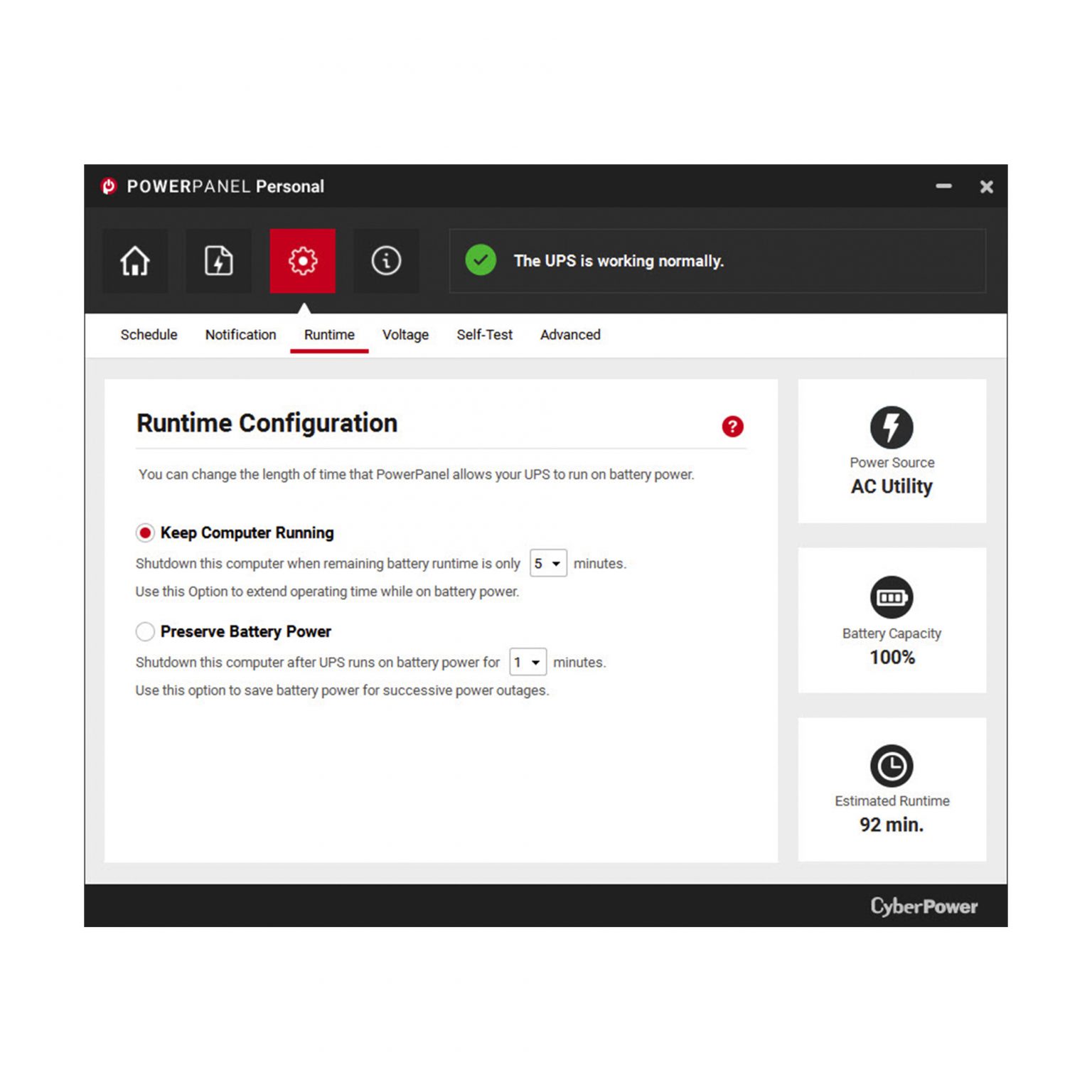Viewport: 1092px width, 1092px height.
Task: Open the Information panel icon
Action: [386, 261]
